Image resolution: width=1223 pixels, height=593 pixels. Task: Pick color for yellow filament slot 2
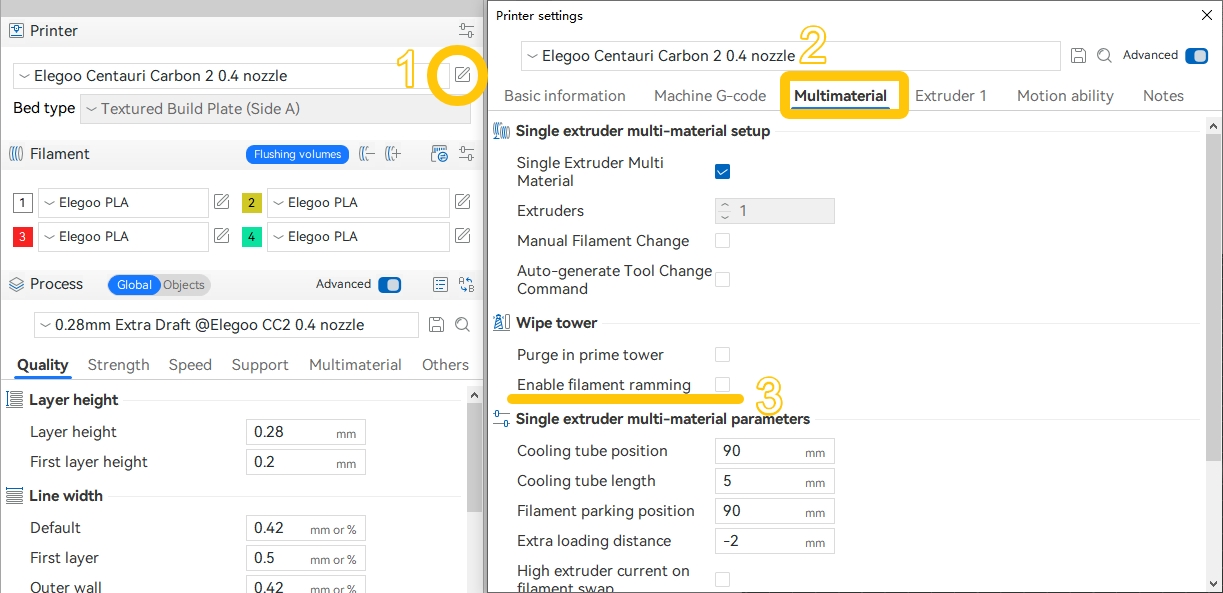[252, 203]
